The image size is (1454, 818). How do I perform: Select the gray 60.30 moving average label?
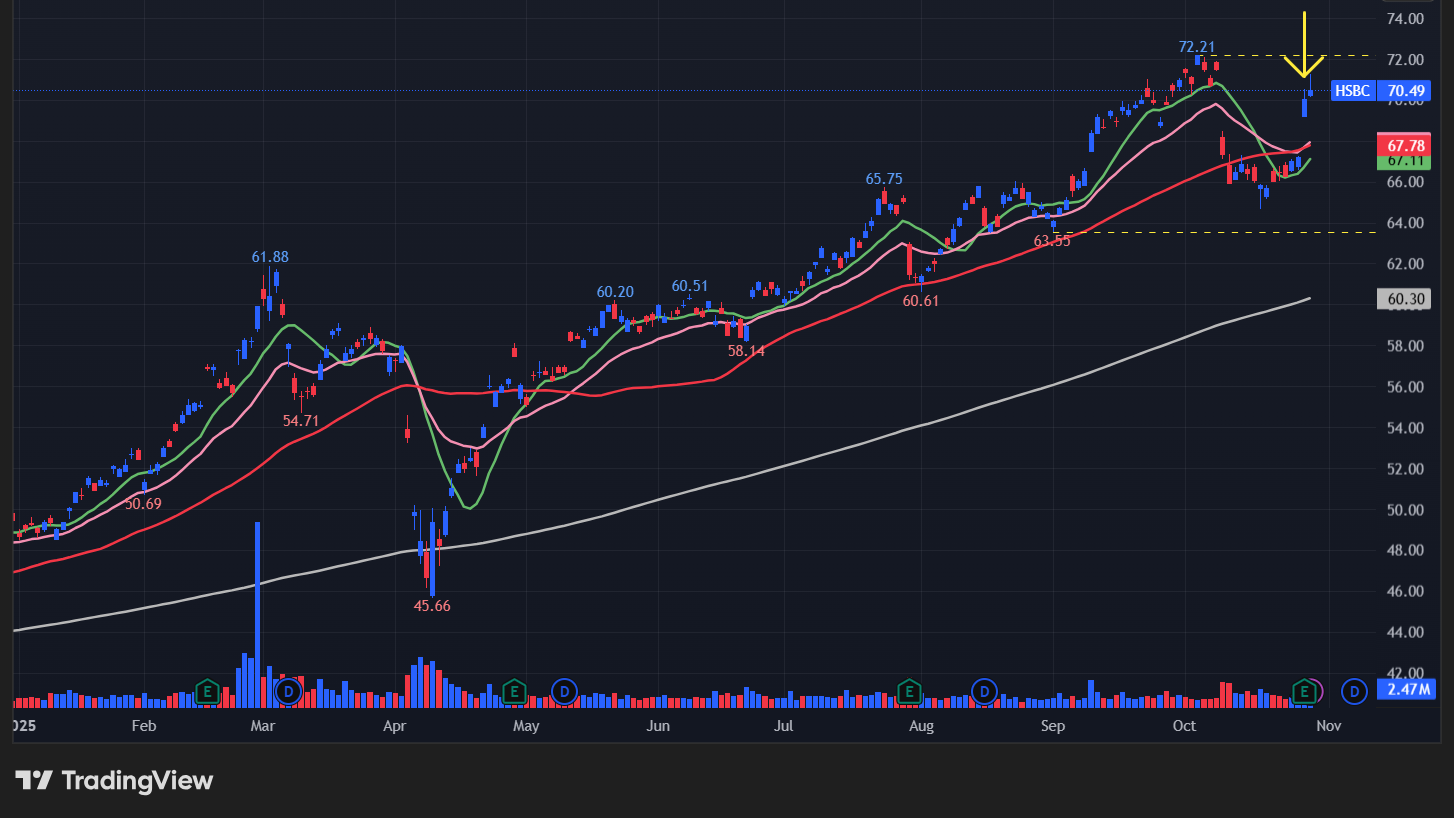(x=1404, y=298)
